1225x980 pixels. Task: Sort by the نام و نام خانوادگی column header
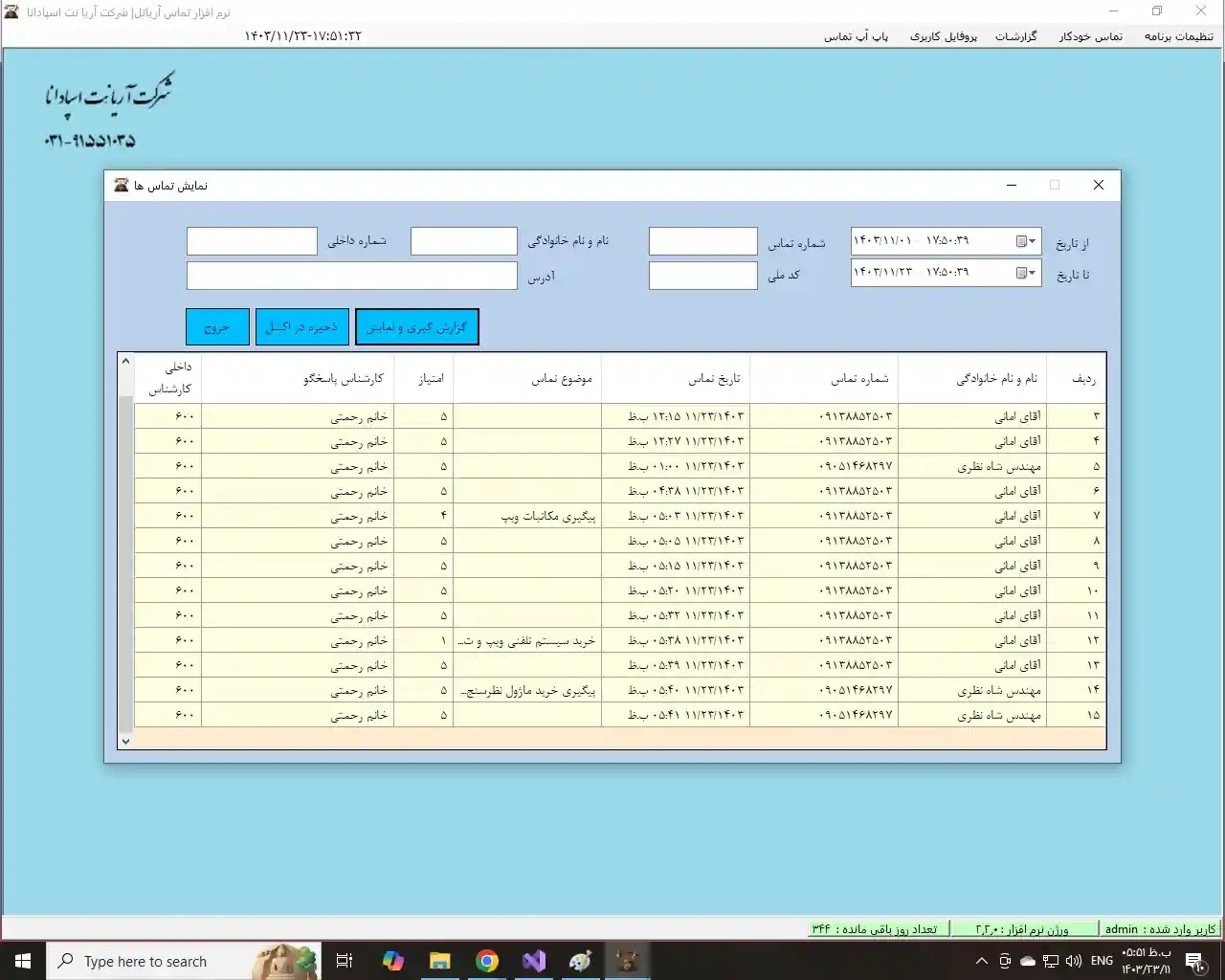coord(972,379)
